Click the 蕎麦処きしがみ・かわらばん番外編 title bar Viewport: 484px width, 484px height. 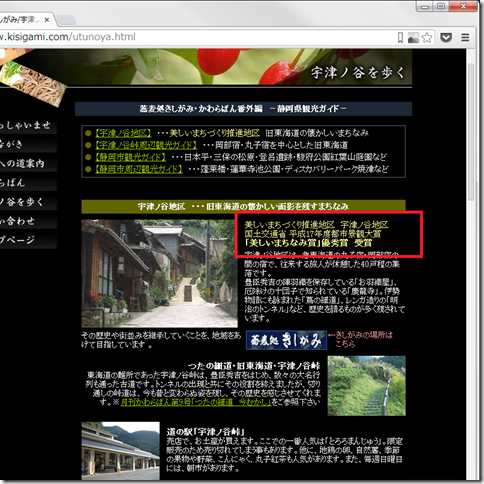[243, 109]
